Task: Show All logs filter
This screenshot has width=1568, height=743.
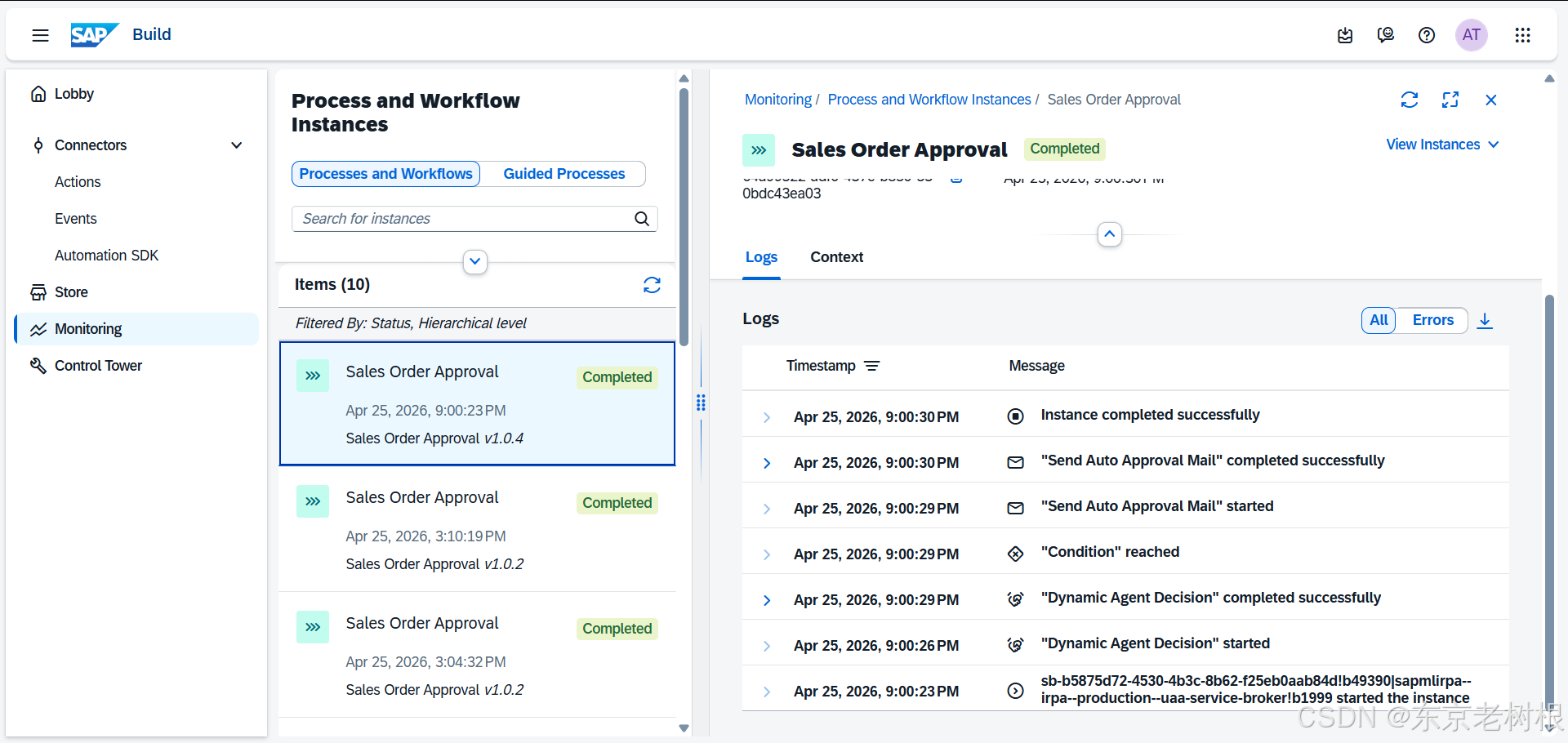Action: pyautogui.click(x=1379, y=320)
